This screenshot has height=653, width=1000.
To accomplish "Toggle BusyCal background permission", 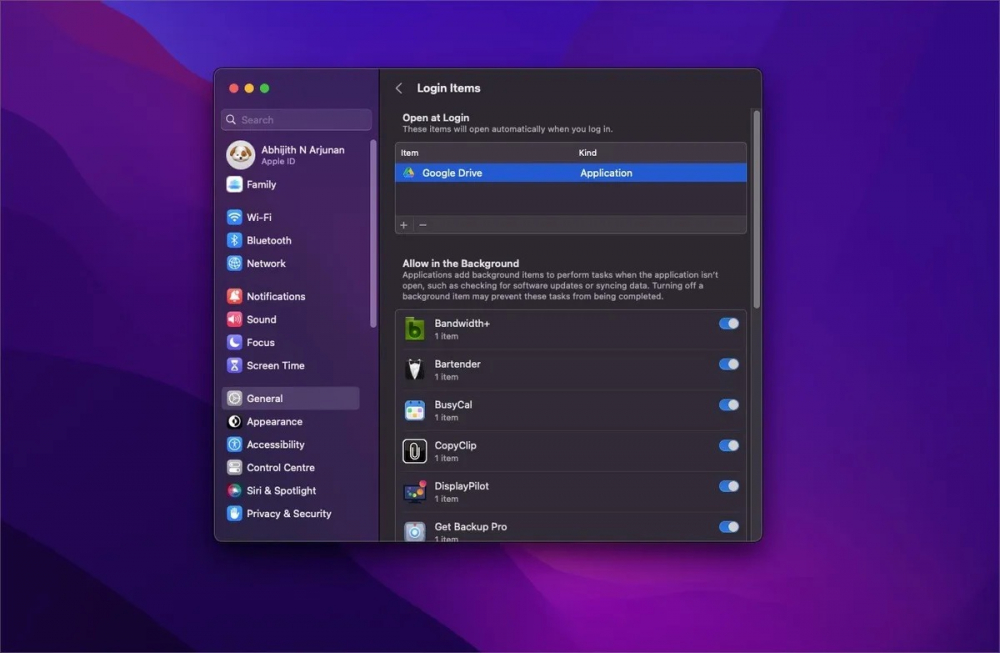I will pos(729,405).
